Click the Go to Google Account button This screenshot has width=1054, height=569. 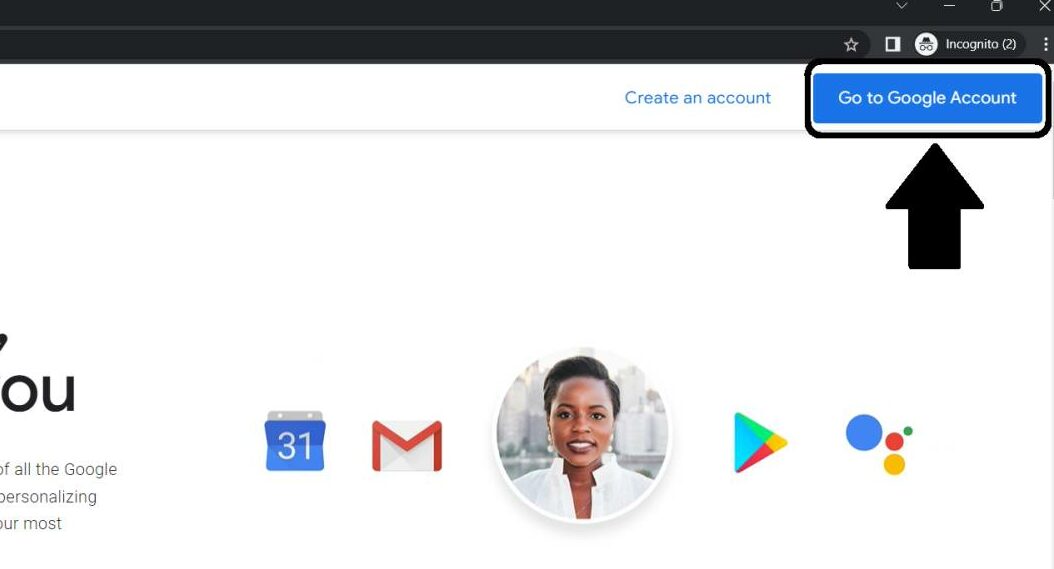pos(927,98)
